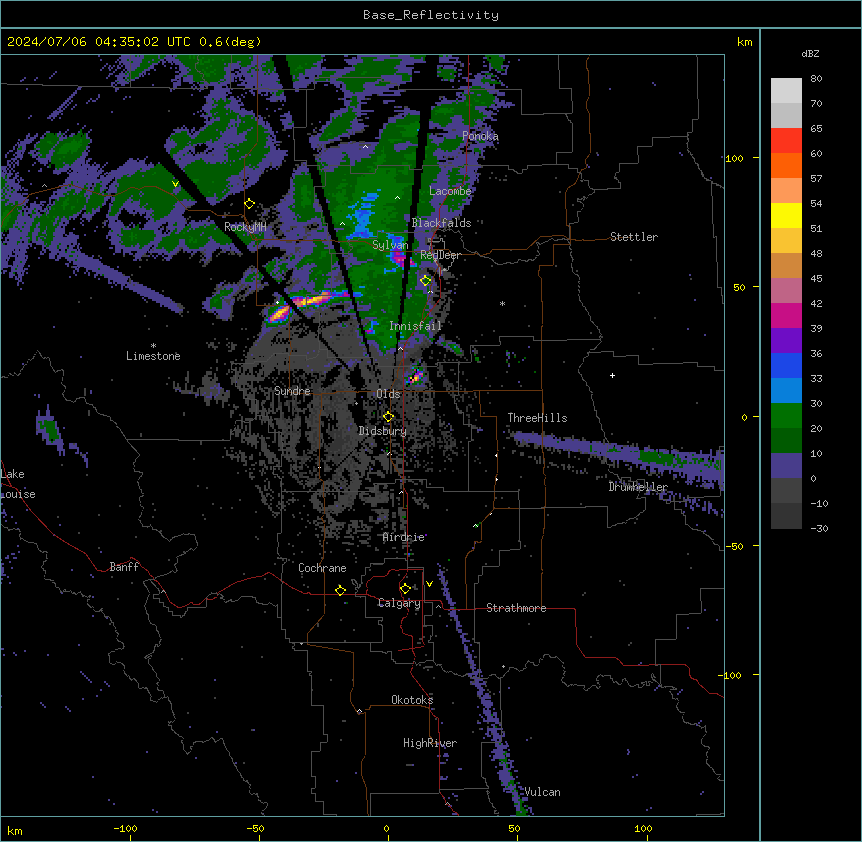
Task: Pick the slate purple 0-10 dBZ legend swatch
Action: 786,466
